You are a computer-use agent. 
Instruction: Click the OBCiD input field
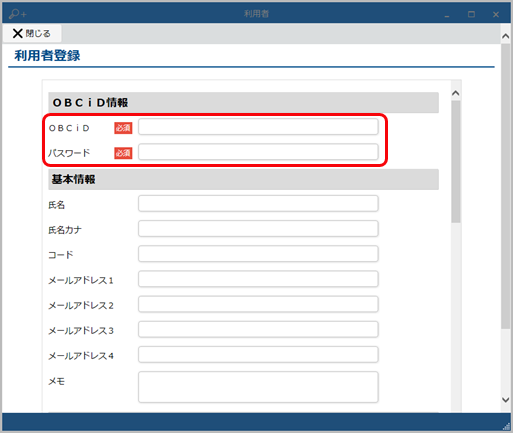click(x=258, y=127)
